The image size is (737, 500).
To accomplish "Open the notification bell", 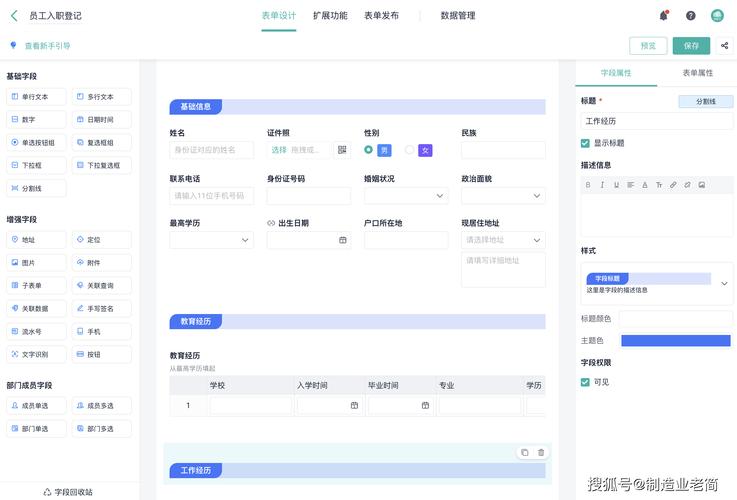I will (664, 16).
